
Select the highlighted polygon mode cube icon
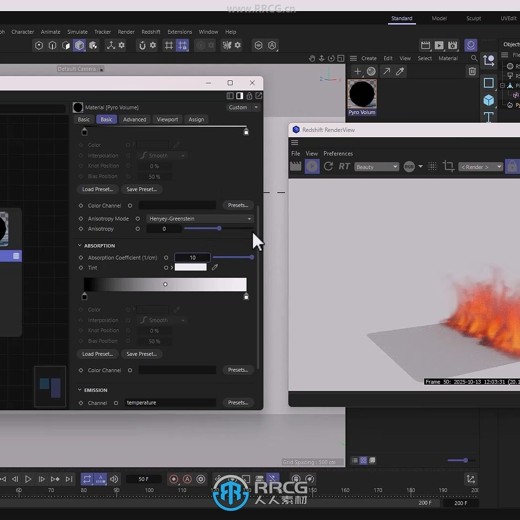coord(79,45)
